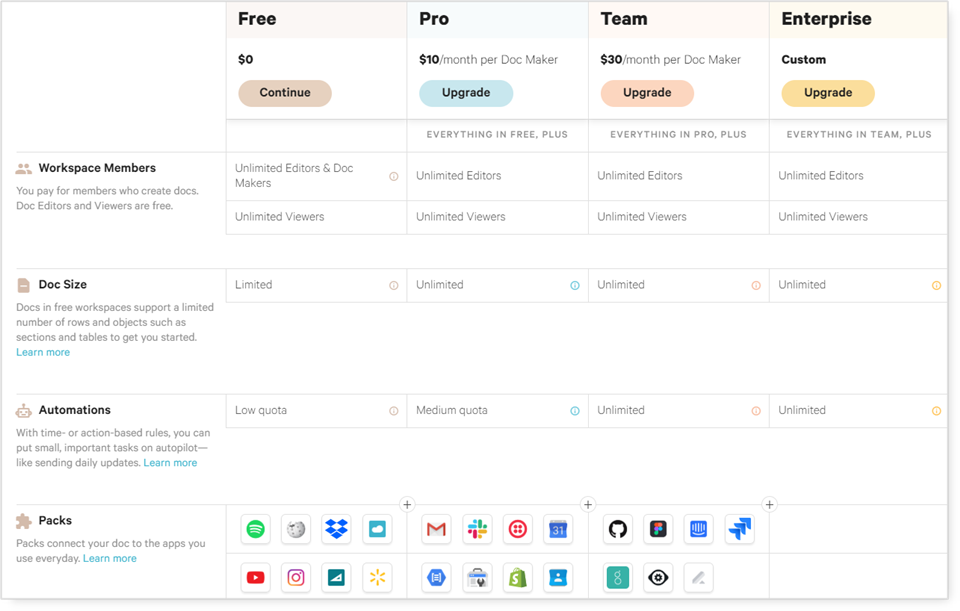Select the Figma pack icon
This screenshot has width=960, height=611.
pos(657,529)
